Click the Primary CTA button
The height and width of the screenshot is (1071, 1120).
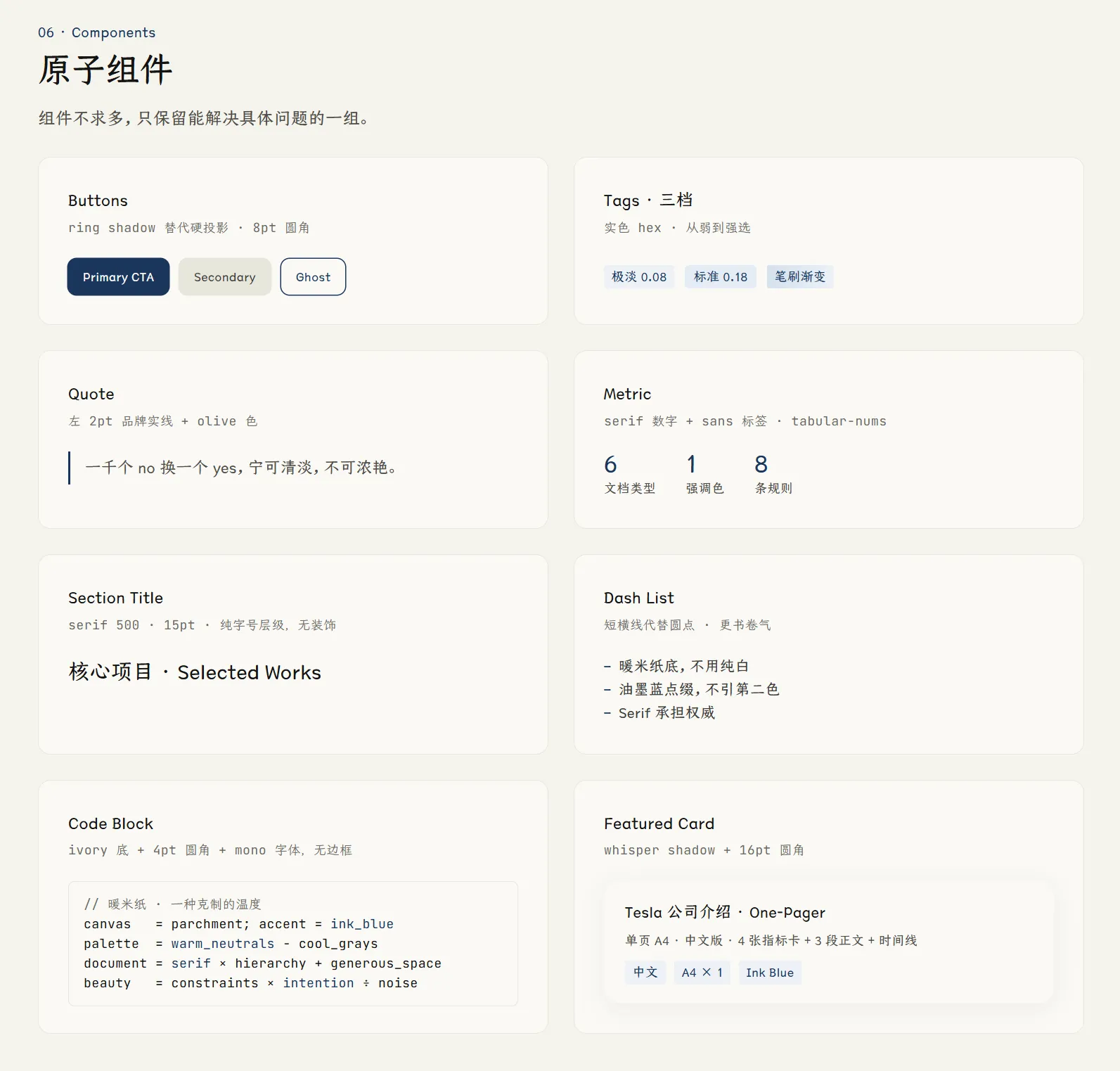point(118,277)
